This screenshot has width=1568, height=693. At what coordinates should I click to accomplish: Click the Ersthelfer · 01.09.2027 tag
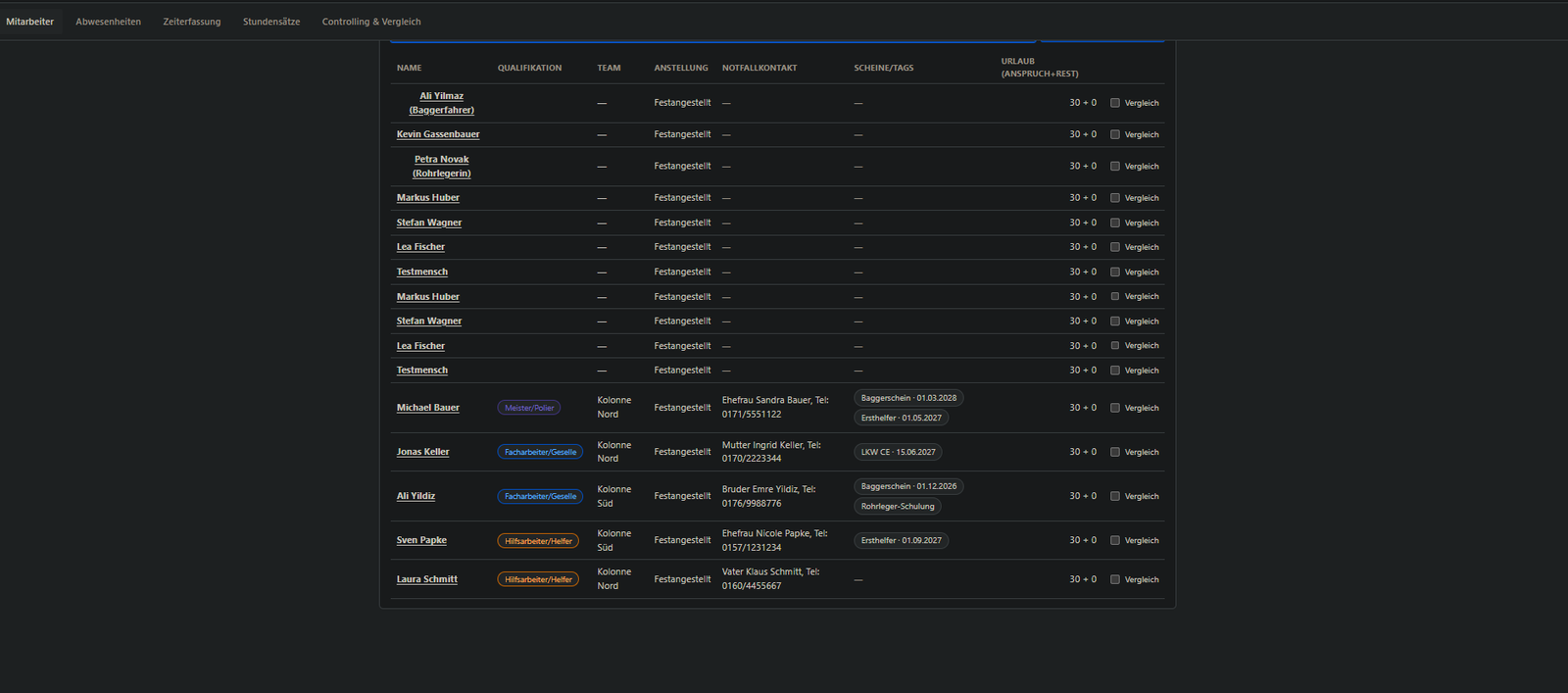point(902,540)
